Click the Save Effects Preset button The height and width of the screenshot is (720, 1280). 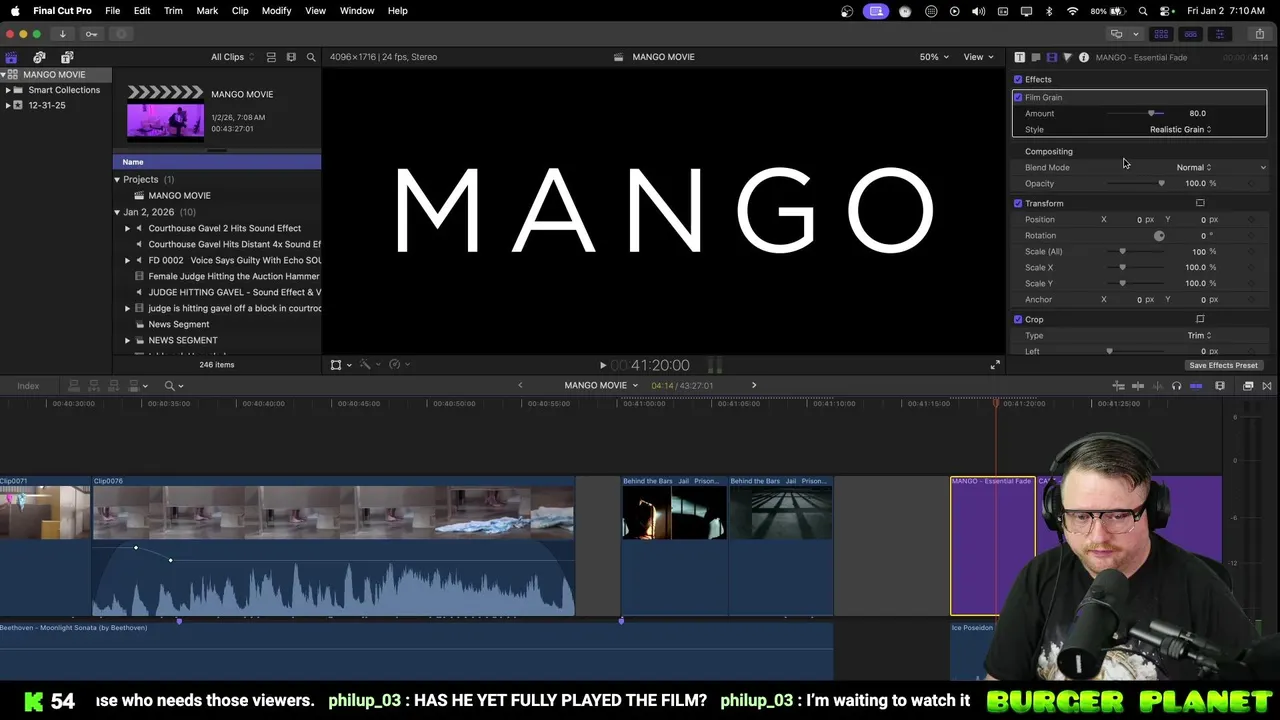[1223, 365]
